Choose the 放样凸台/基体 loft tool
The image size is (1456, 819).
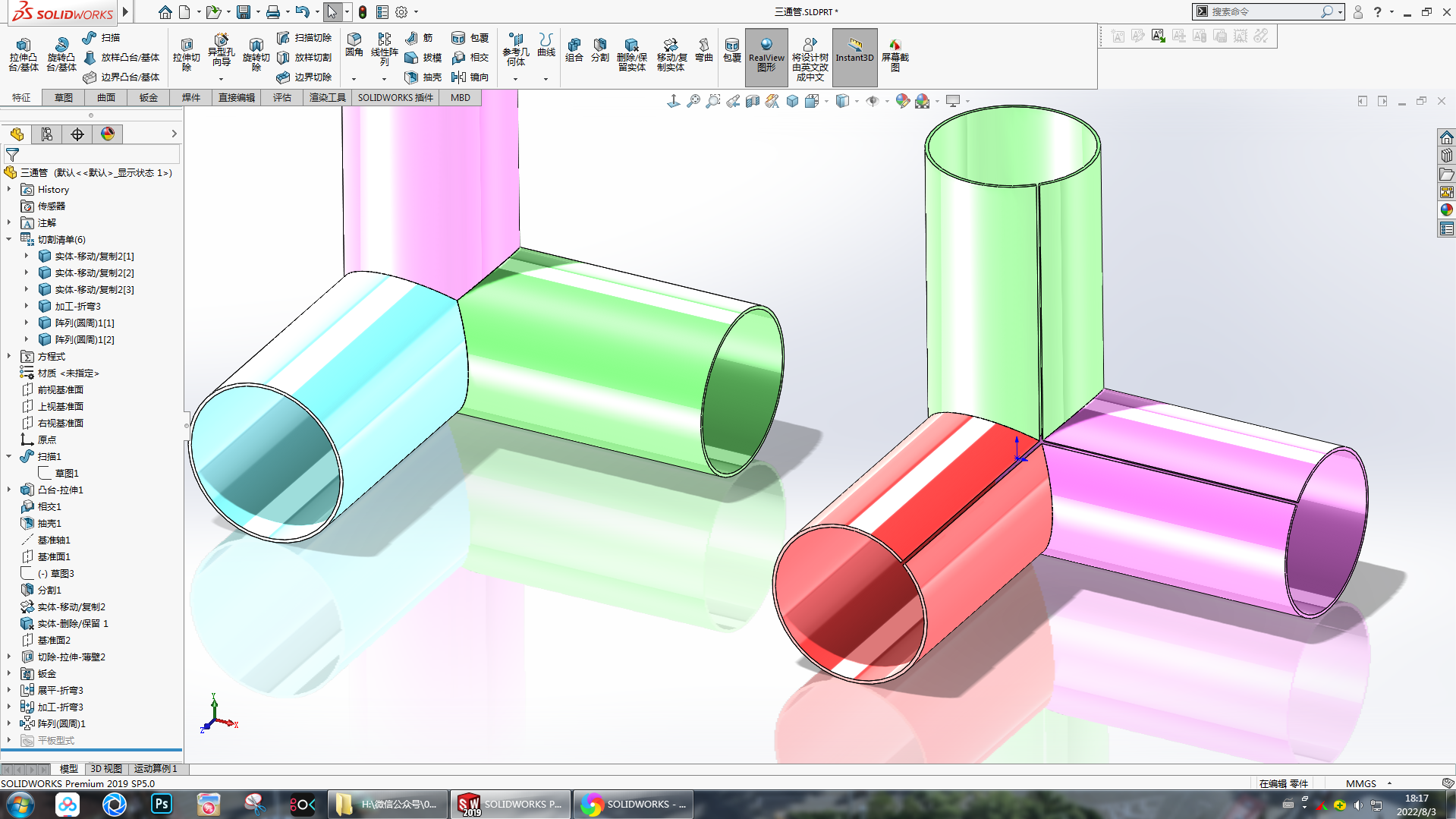click(121, 57)
